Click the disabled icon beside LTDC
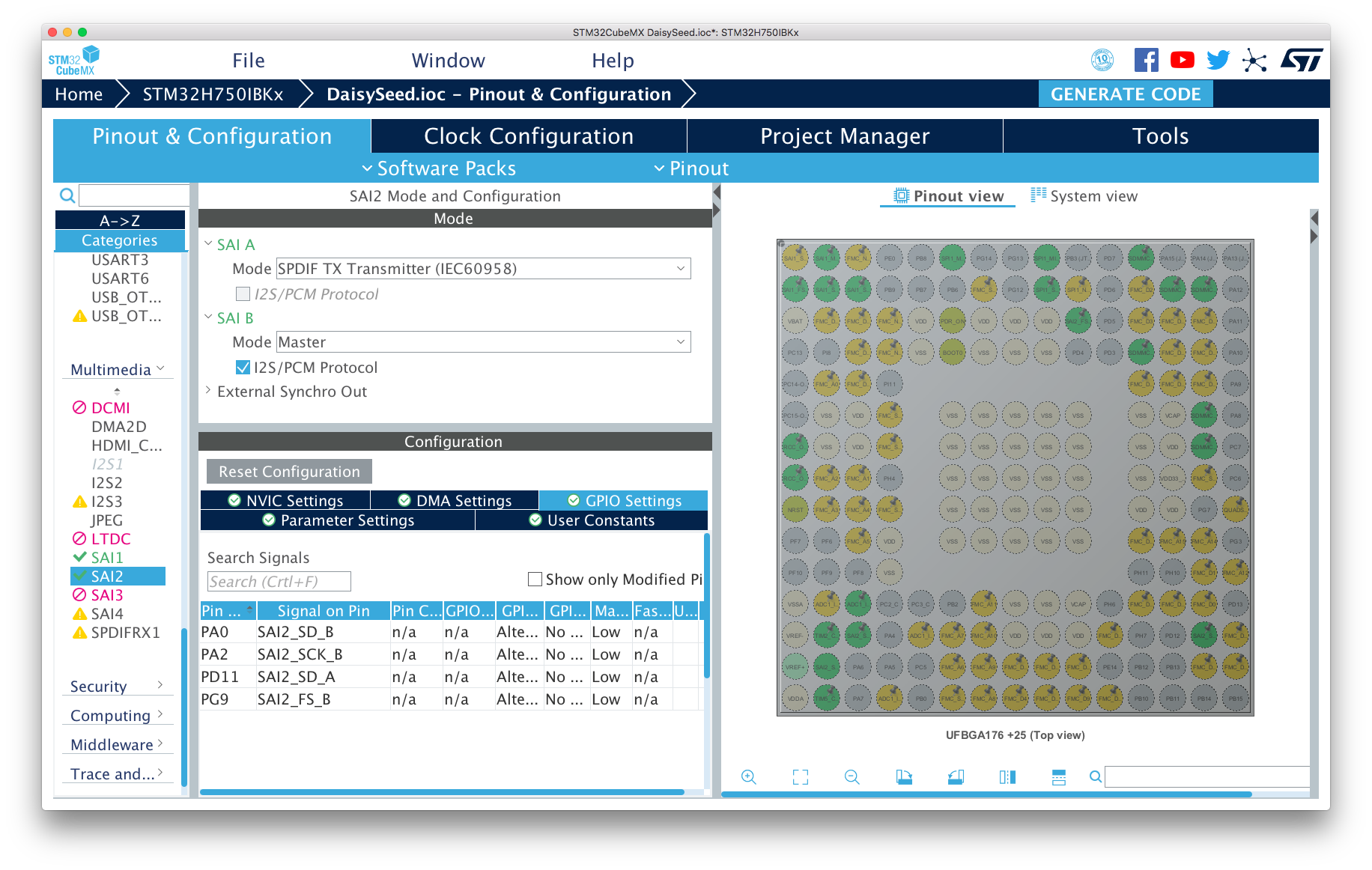The width and height of the screenshot is (1372, 870). tap(79, 539)
